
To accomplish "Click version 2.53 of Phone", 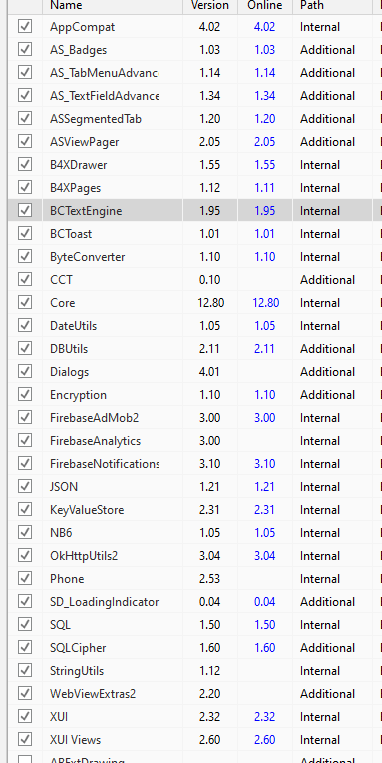I will (x=209, y=579).
